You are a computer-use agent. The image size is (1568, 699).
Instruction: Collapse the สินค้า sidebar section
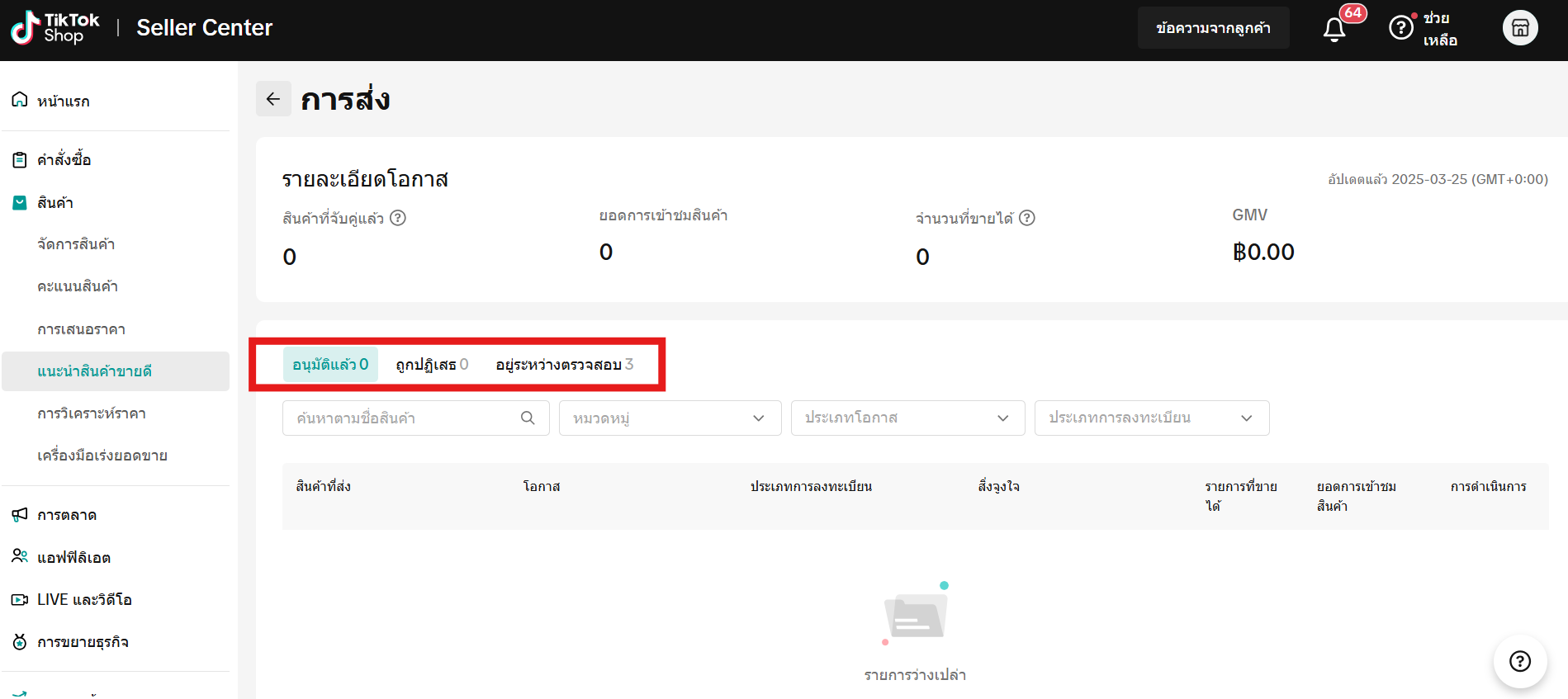(x=54, y=202)
